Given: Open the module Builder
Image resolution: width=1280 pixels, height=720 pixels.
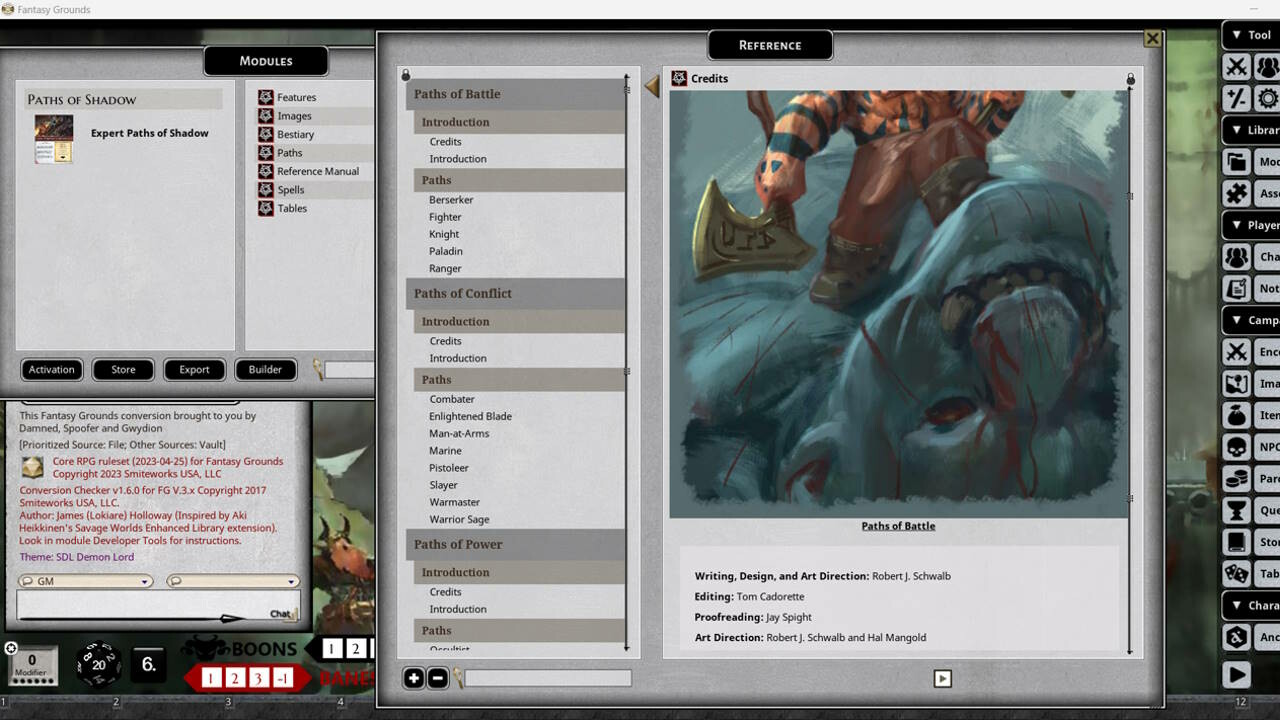Looking at the screenshot, I should [x=265, y=369].
